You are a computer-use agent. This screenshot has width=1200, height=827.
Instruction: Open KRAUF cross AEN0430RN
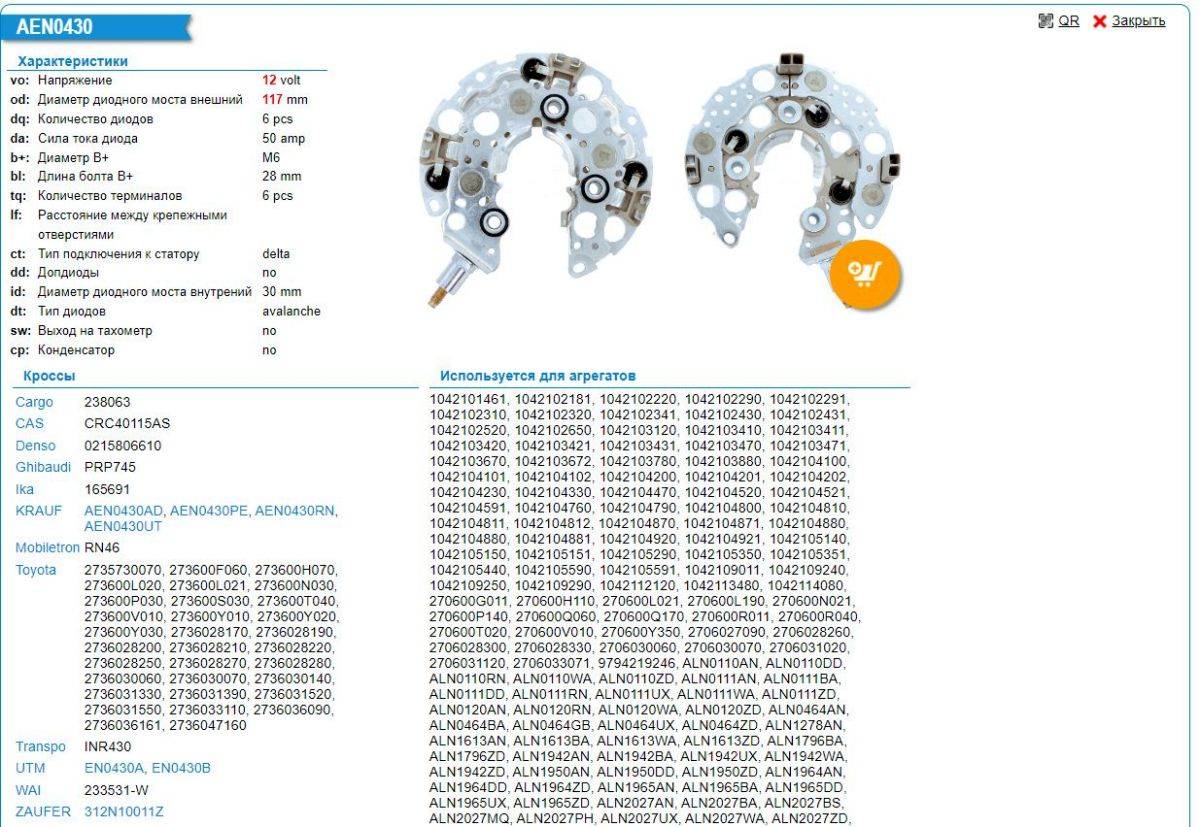pos(296,511)
